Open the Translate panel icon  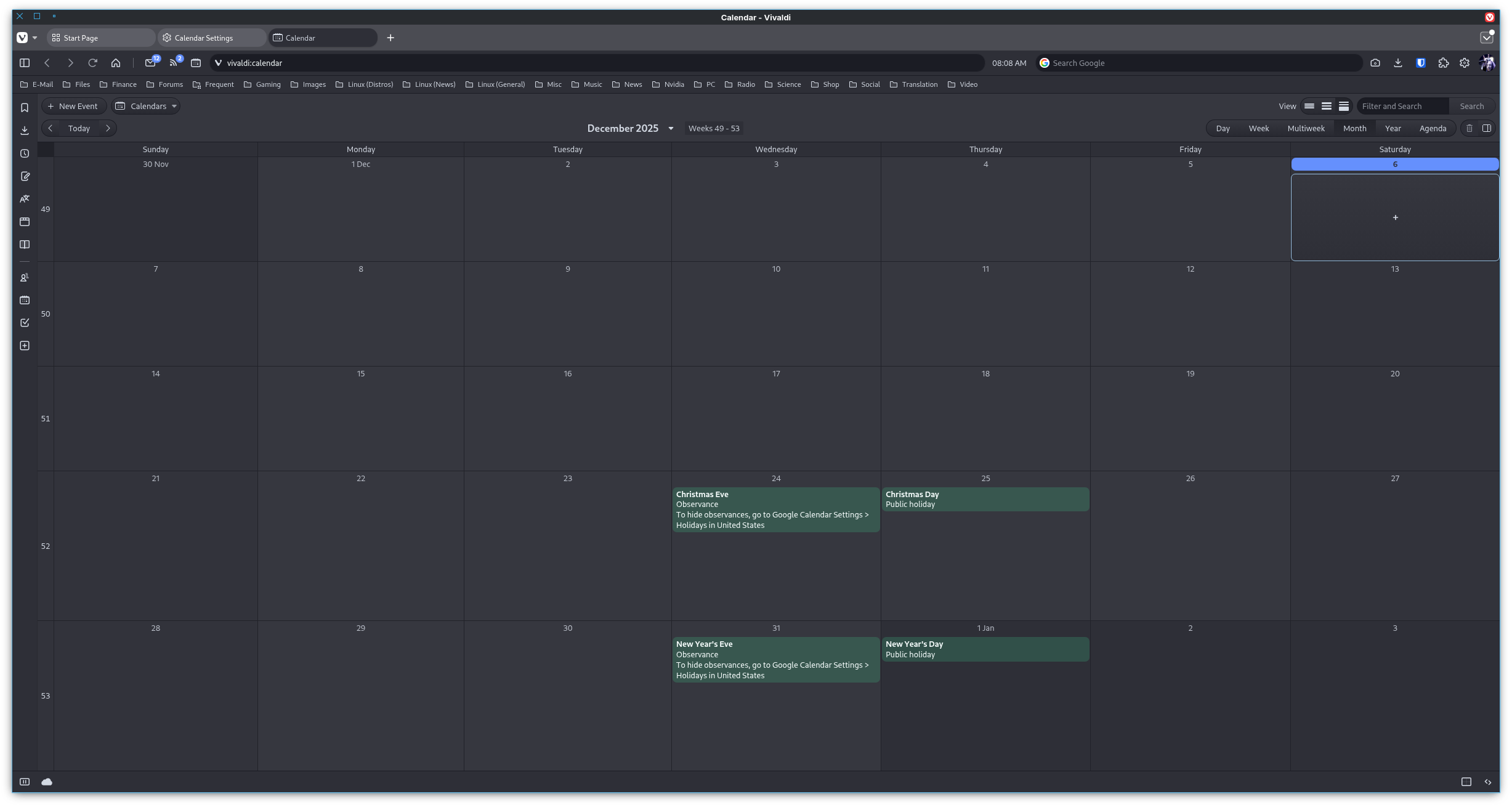click(x=25, y=199)
